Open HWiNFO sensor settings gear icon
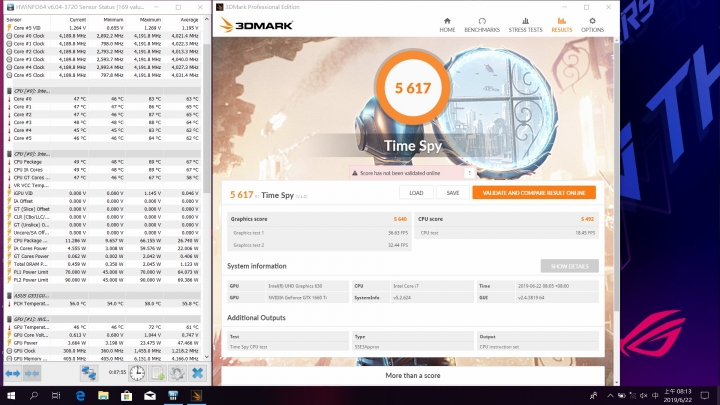The width and height of the screenshot is (720, 405). click(x=177, y=373)
